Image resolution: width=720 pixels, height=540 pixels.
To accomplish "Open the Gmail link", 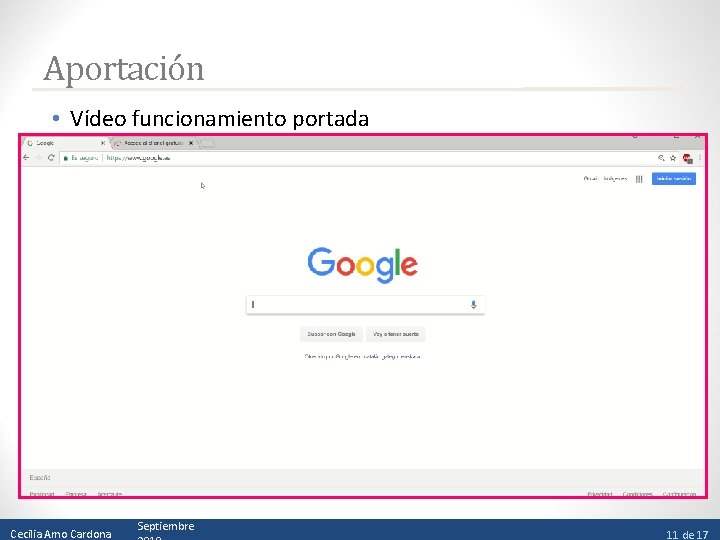I will pos(591,179).
